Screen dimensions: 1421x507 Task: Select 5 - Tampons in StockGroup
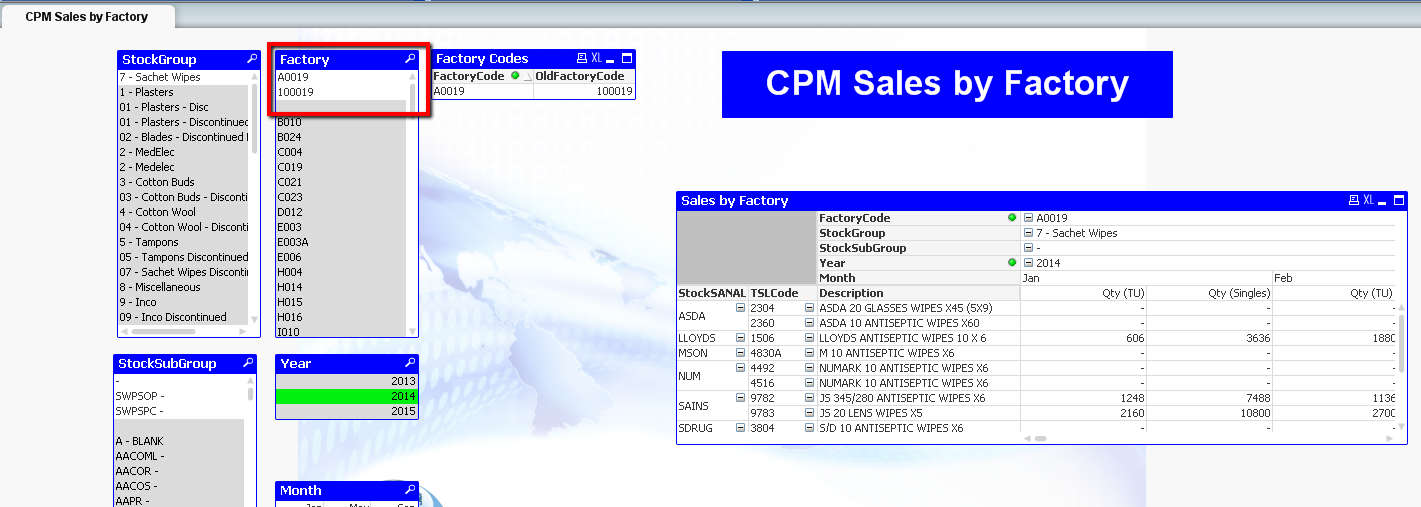pos(183,242)
